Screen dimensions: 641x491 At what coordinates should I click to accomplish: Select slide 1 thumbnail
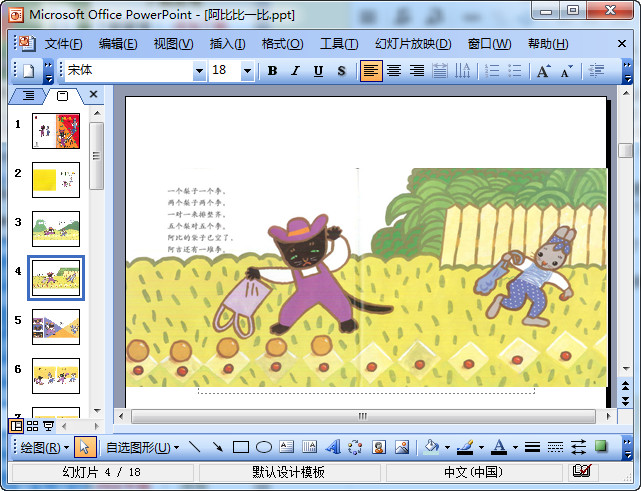[x=56, y=131]
